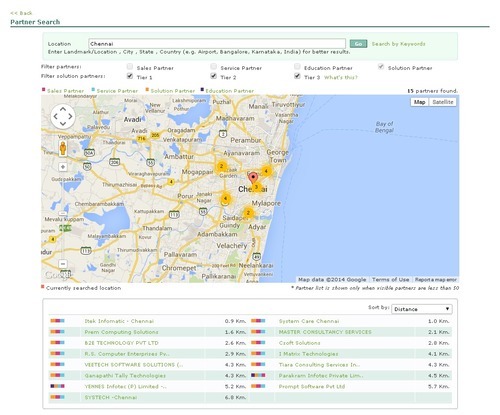The width and height of the screenshot is (500, 415).
Task: Open SYSTECH -Chennai partner link
Action: click(111, 397)
